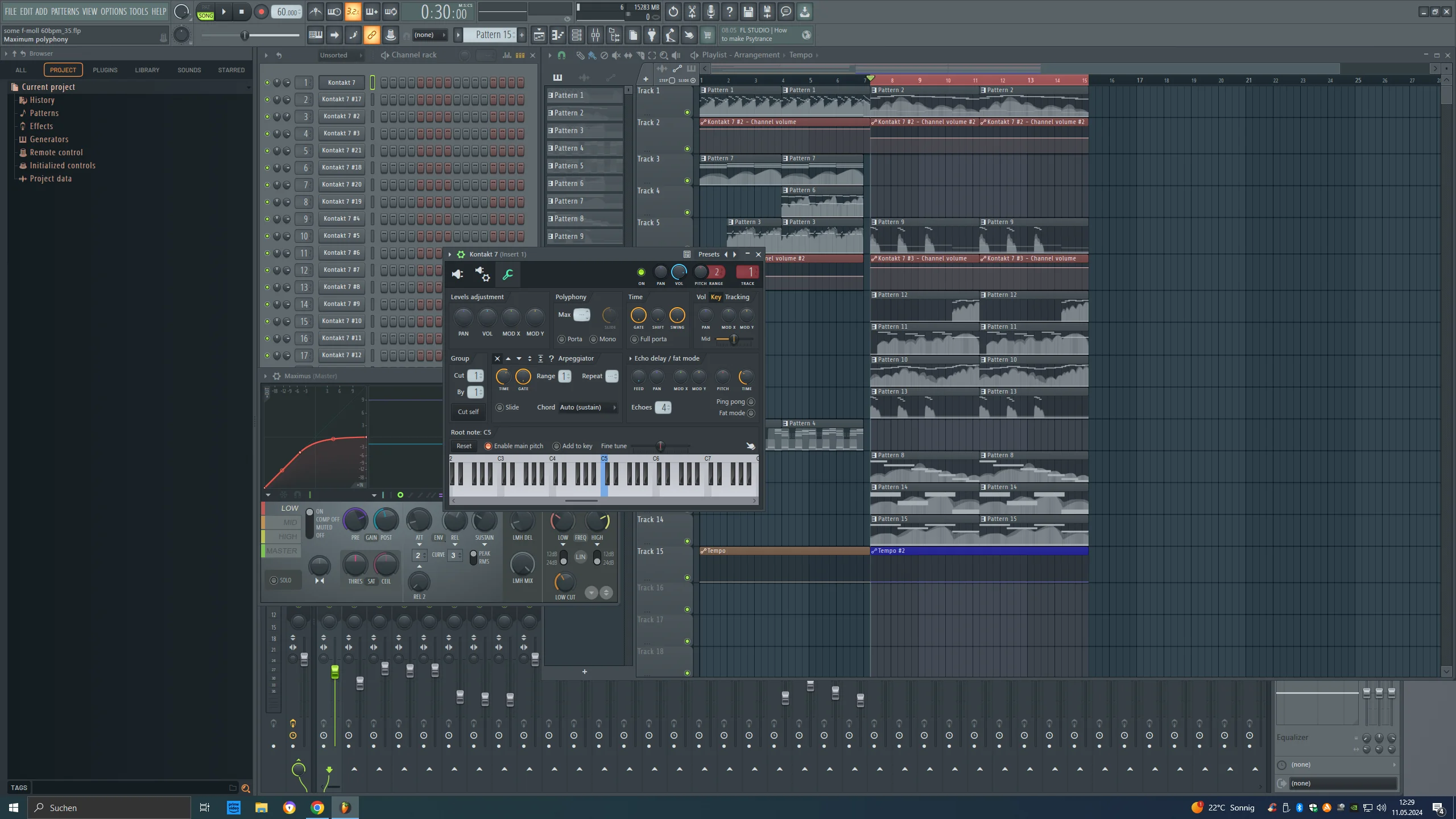Screen dimensions: 1456x819
Task: Toggle PAT/SONG mode switch
Action: 205,12
